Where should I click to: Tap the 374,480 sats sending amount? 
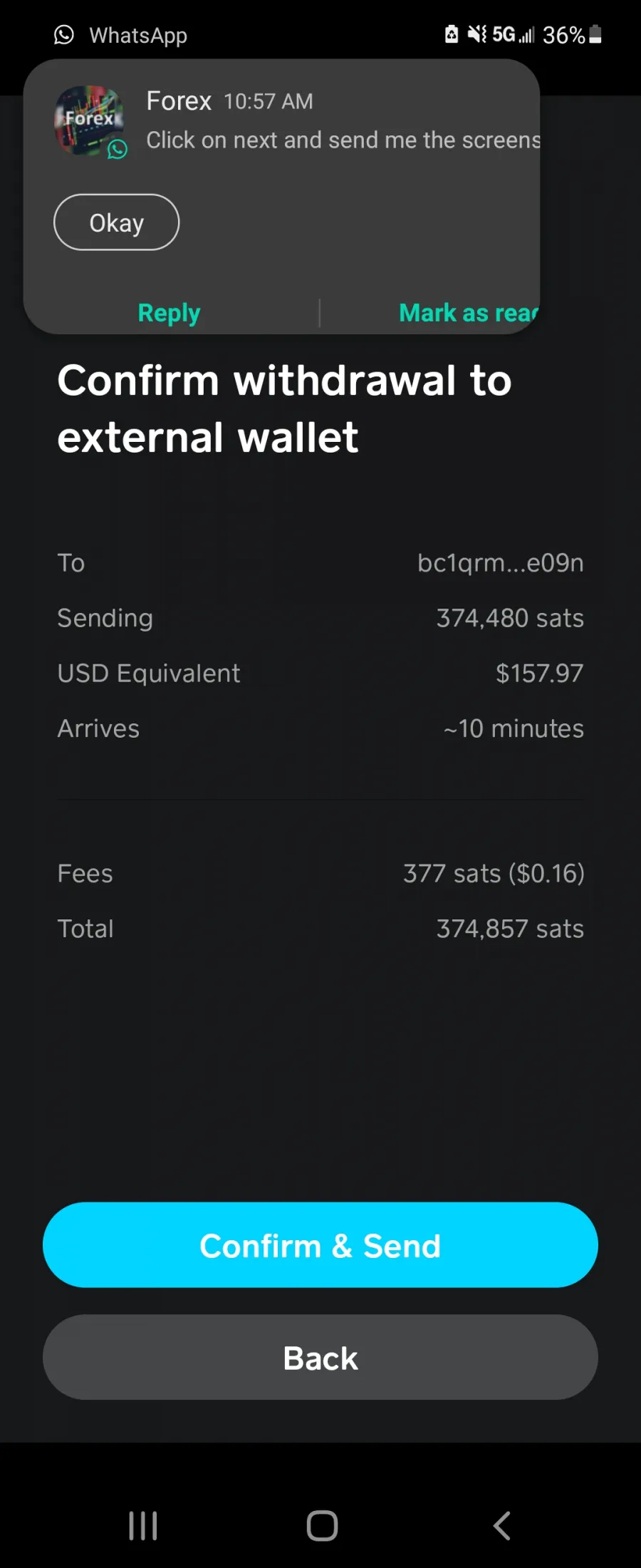(510, 618)
